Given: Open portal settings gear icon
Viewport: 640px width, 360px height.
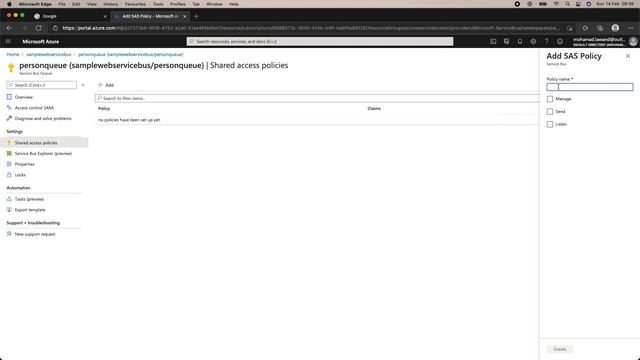Looking at the screenshot, I should 533,42.
